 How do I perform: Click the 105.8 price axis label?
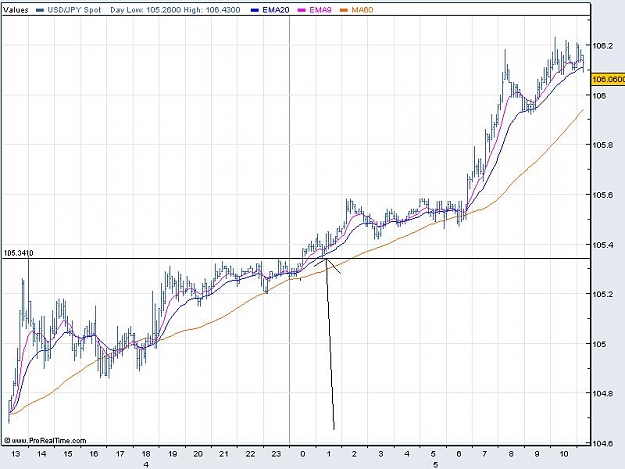pyautogui.click(x=603, y=145)
